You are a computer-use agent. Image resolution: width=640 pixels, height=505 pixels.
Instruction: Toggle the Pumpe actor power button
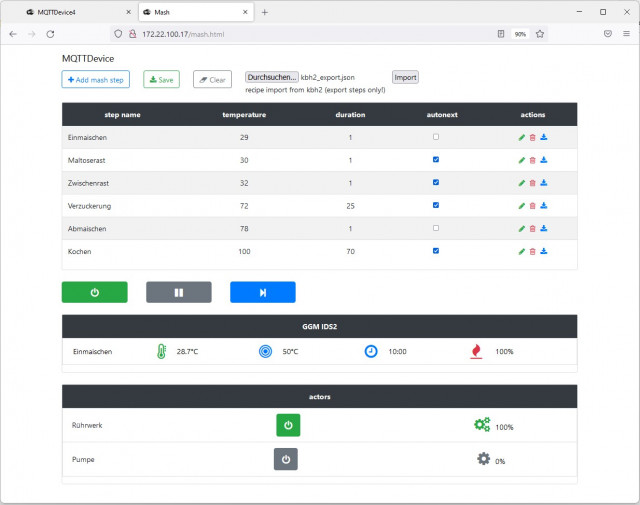(286, 459)
